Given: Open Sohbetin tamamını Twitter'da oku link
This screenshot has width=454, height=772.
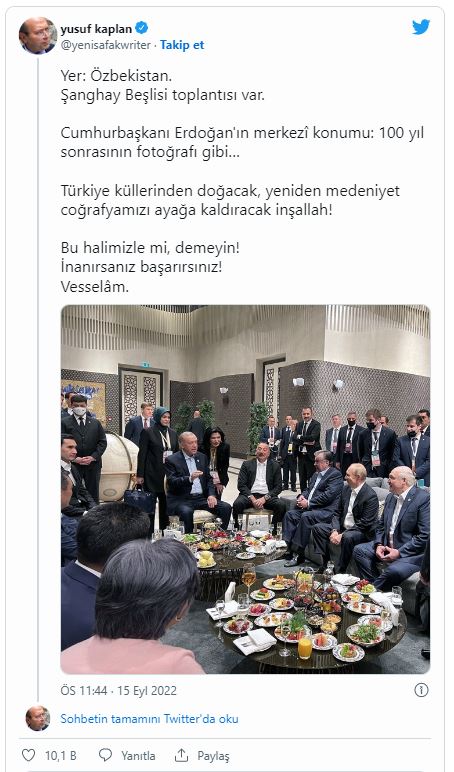Looking at the screenshot, I should pos(149,719).
